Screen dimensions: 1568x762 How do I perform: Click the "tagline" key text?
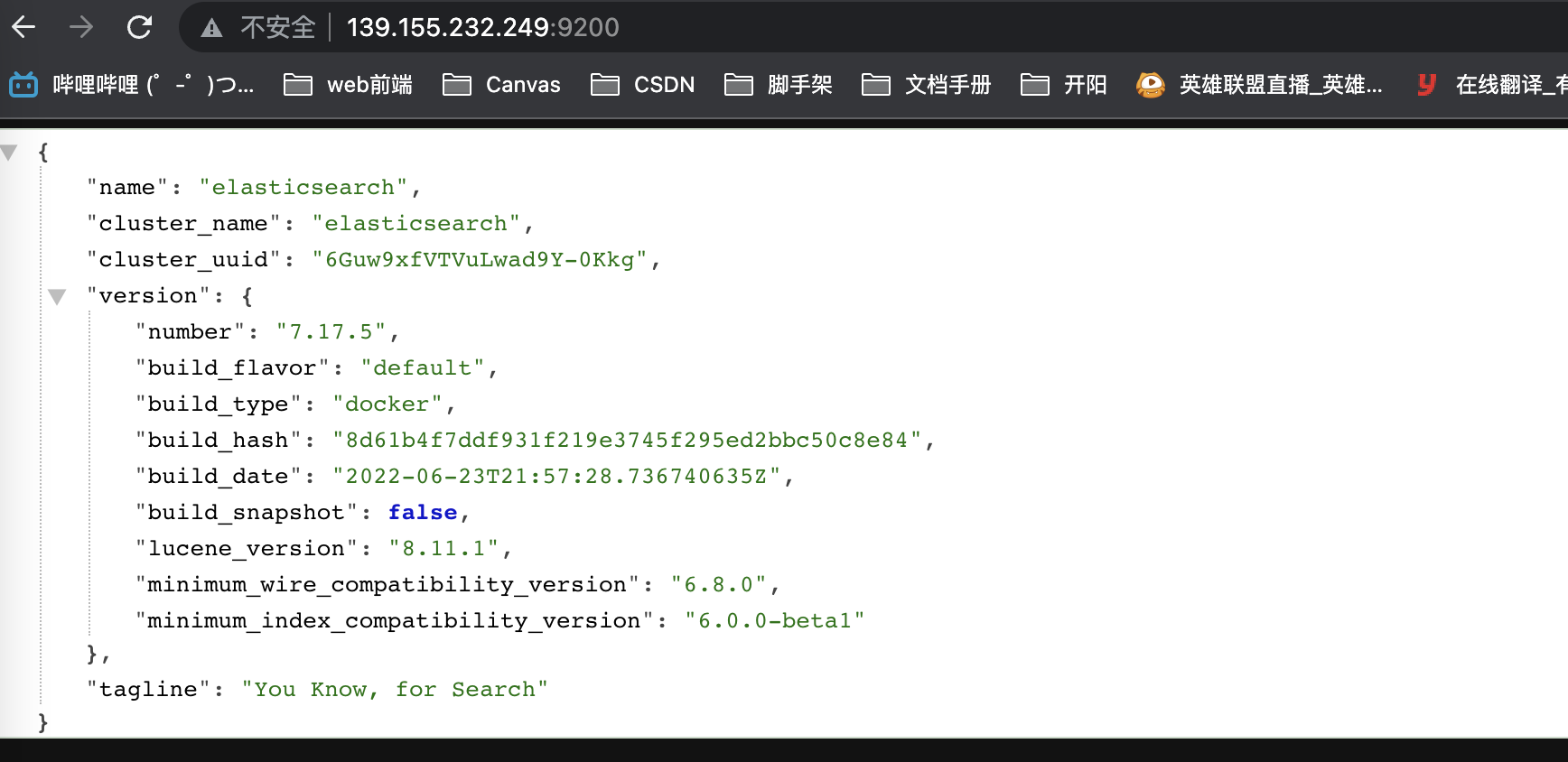(148, 690)
